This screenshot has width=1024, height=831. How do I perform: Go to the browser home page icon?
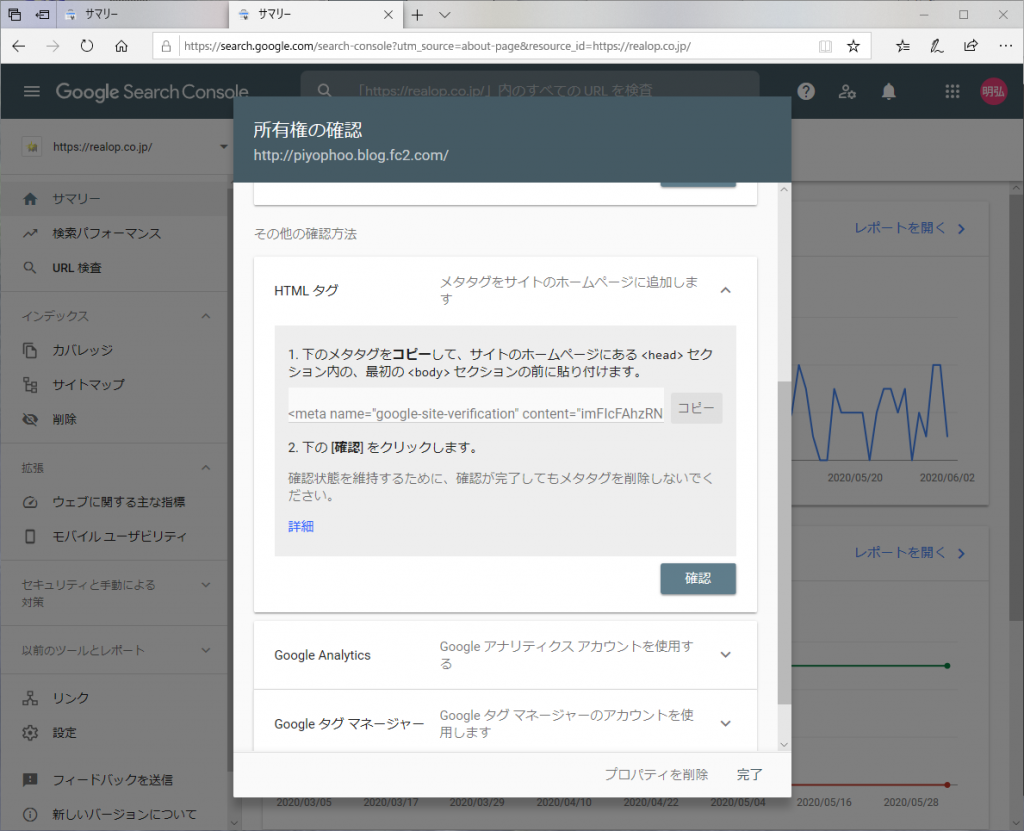[121, 46]
